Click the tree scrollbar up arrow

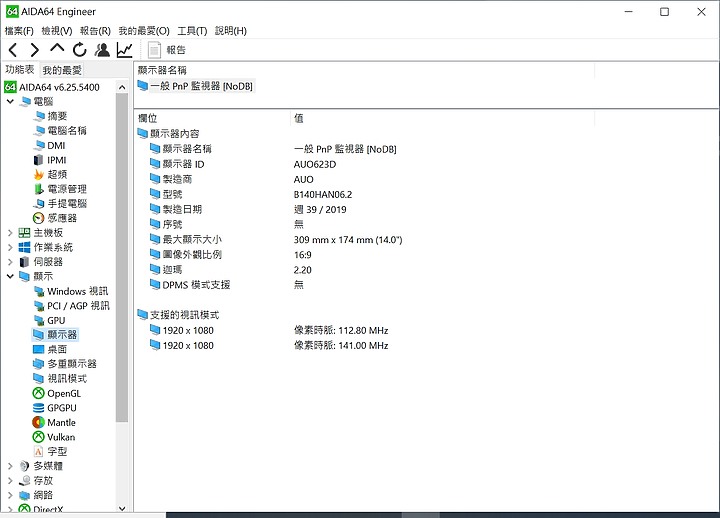(122, 87)
